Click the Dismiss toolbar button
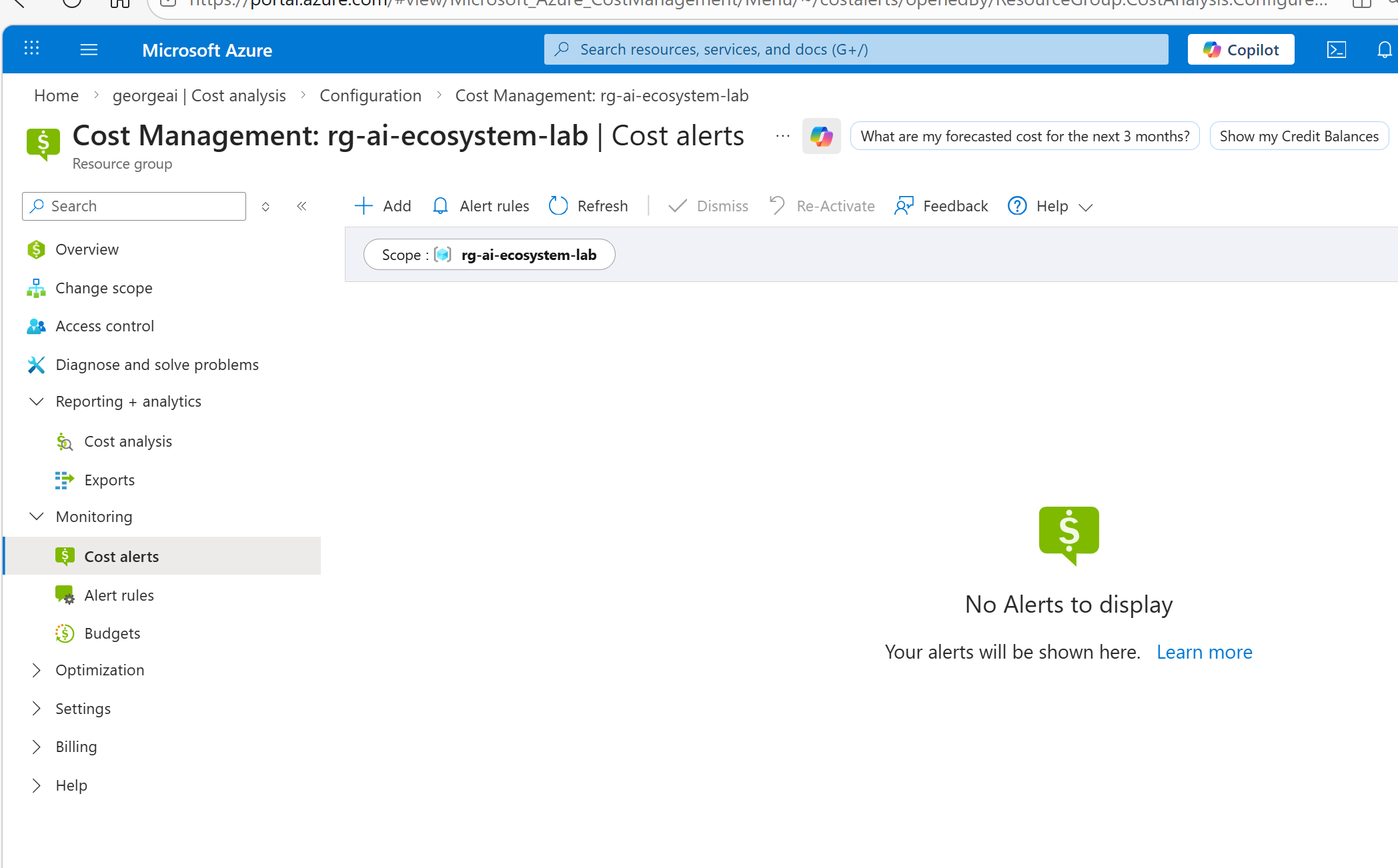Image resolution: width=1398 pixels, height=868 pixels. point(708,206)
